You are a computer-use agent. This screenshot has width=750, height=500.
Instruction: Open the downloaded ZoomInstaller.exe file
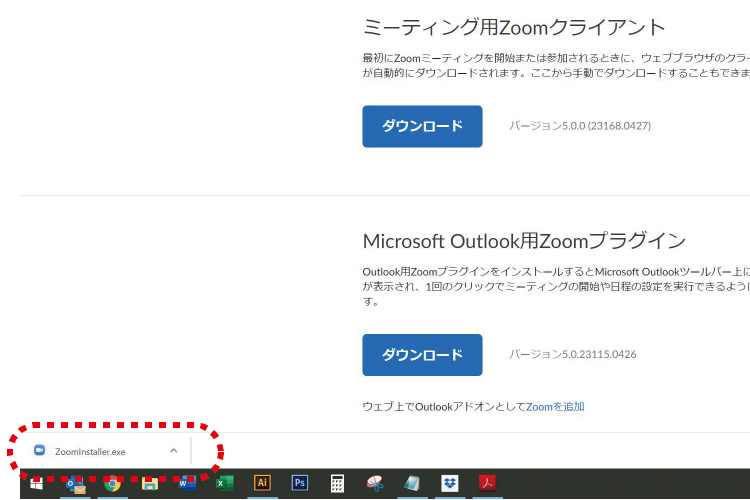point(90,452)
